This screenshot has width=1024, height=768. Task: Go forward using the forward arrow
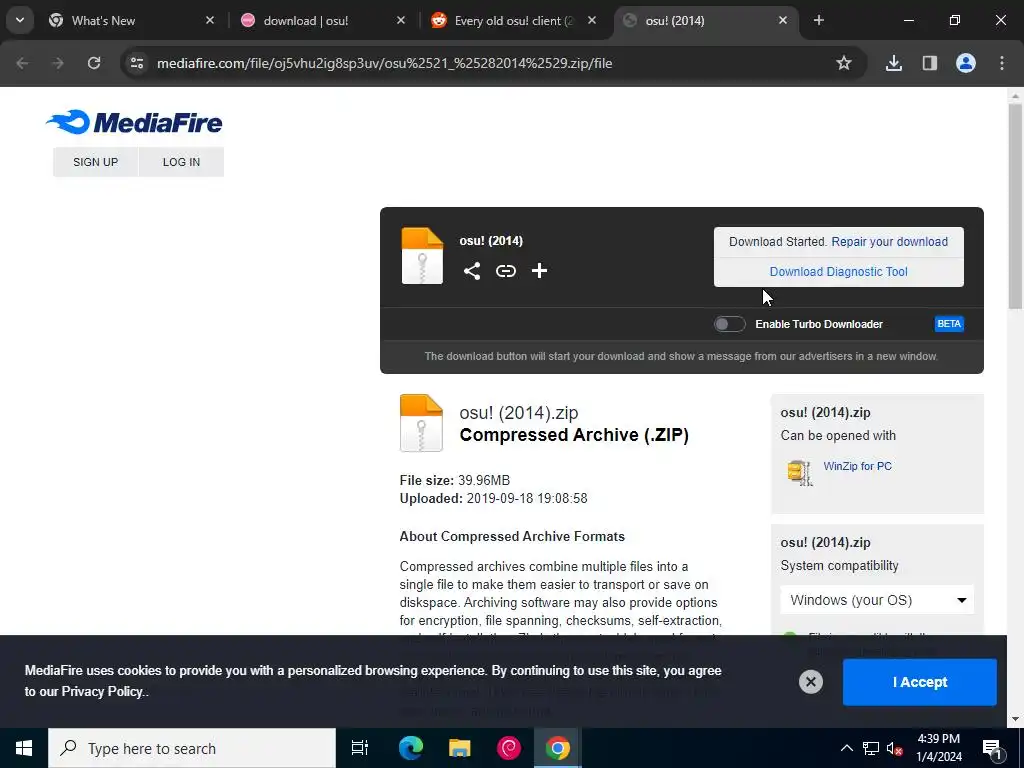(x=58, y=63)
